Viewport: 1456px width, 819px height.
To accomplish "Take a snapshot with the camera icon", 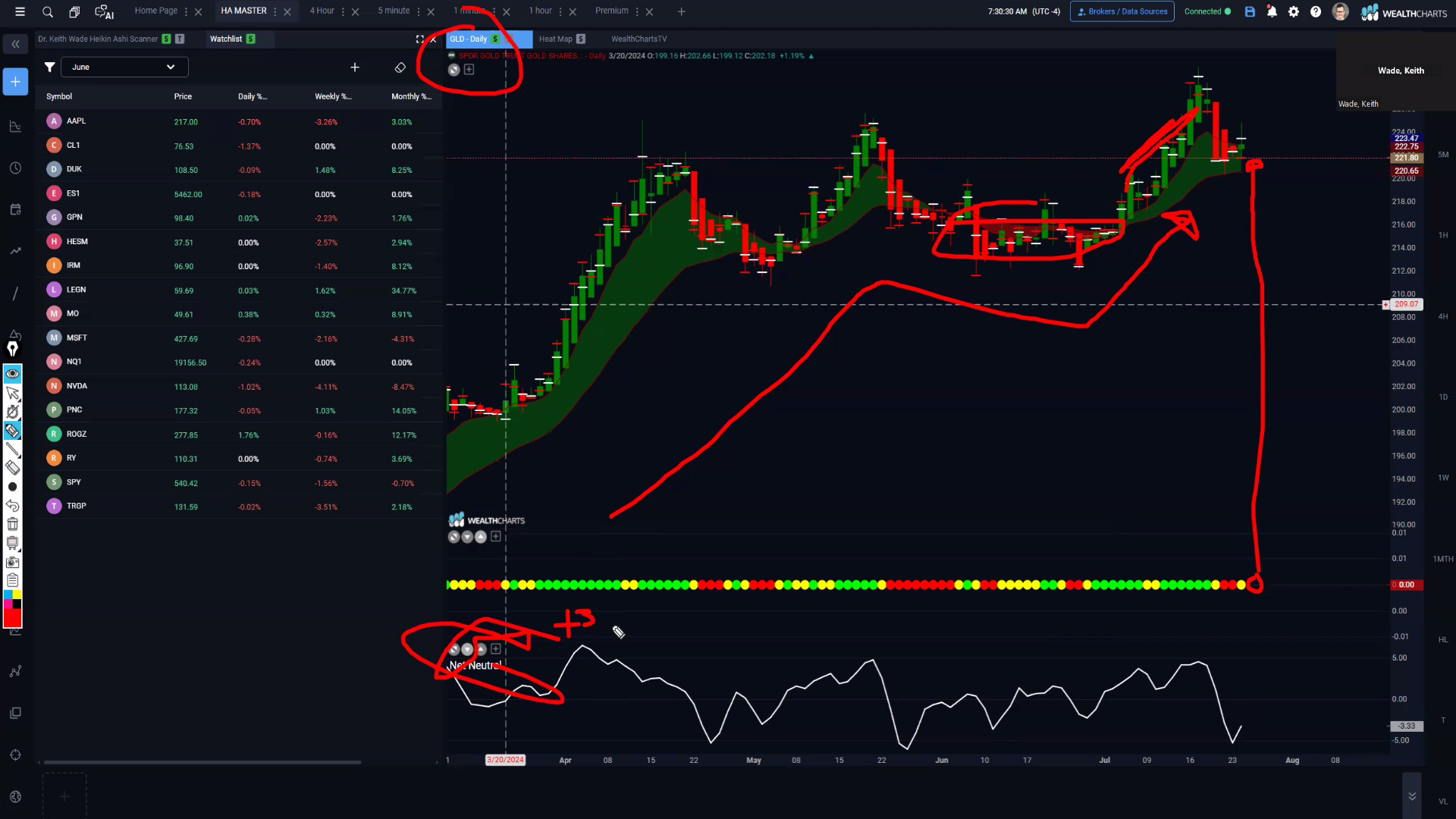I will coord(13,562).
